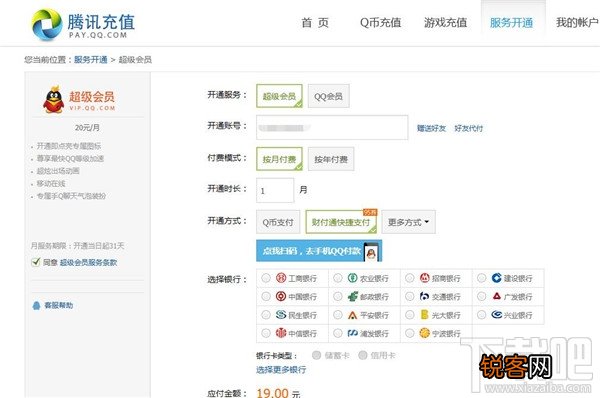Select the 广发银行 radio button
This screenshot has width=600, height=398.
pyautogui.click(x=481, y=296)
